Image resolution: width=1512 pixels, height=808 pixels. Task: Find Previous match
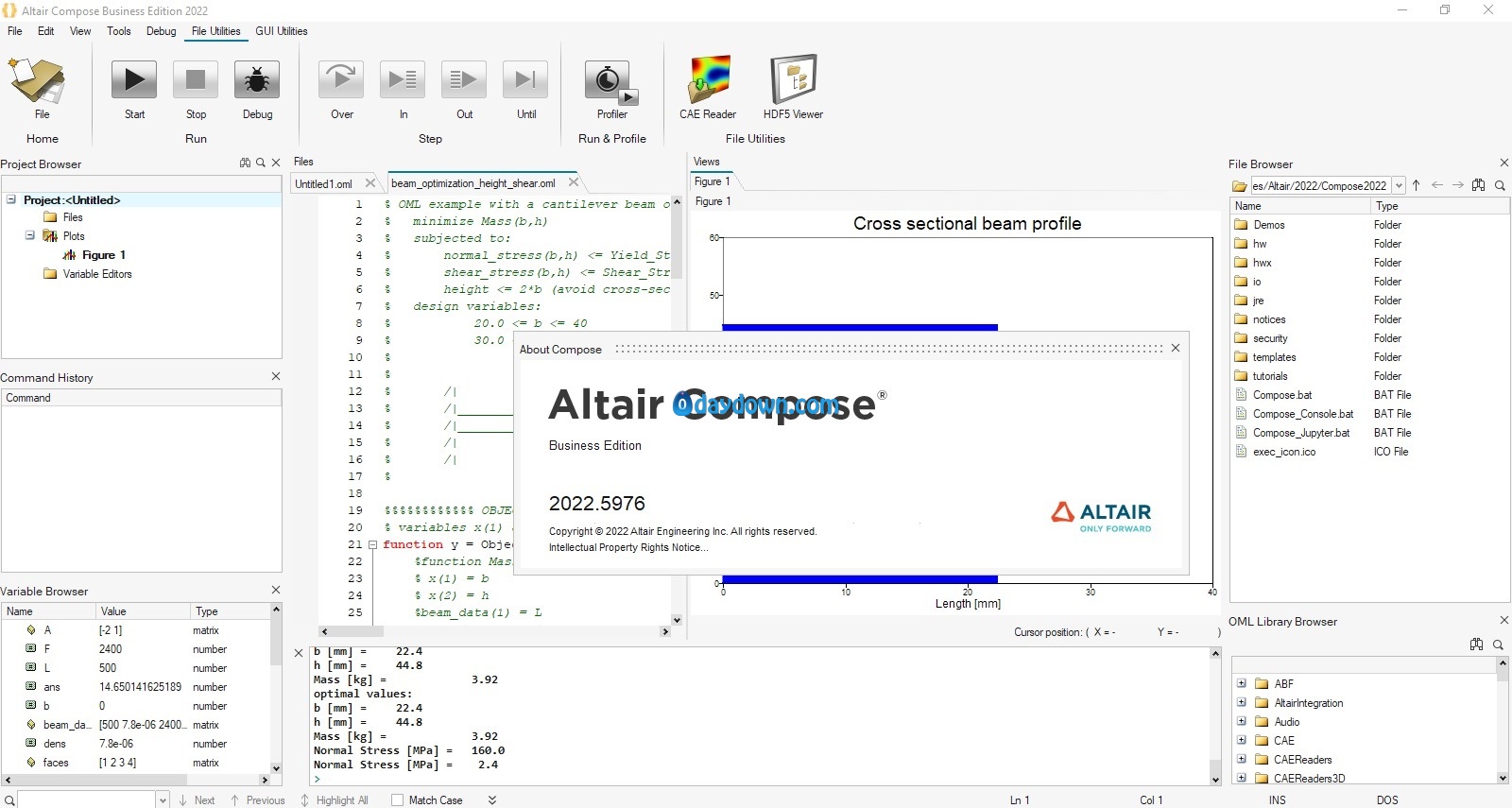point(257,800)
